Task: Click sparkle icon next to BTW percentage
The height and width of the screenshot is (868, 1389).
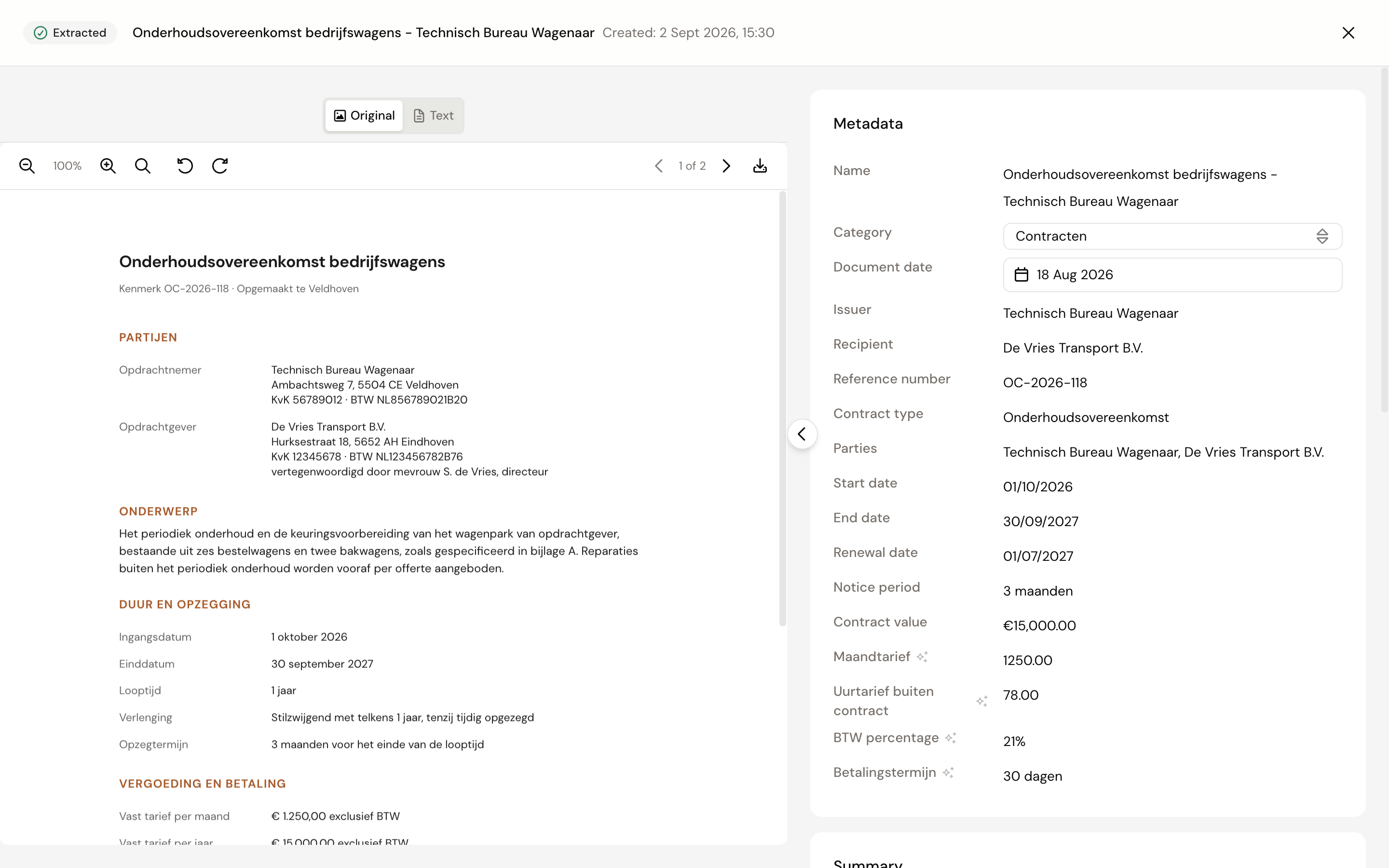Action: [x=951, y=738]
